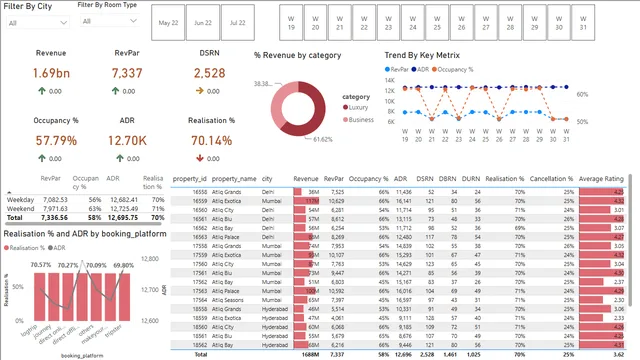Click the yellow right arrow under DSRN
Image resolution: width=640 pixels, height=360 pixels.
coord(200,91)
